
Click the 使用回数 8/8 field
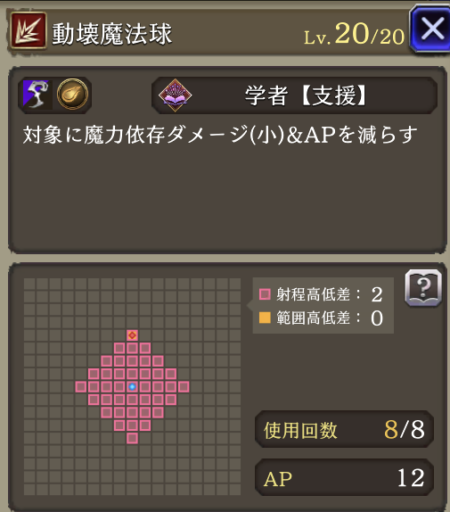click(x=344, y=429)
